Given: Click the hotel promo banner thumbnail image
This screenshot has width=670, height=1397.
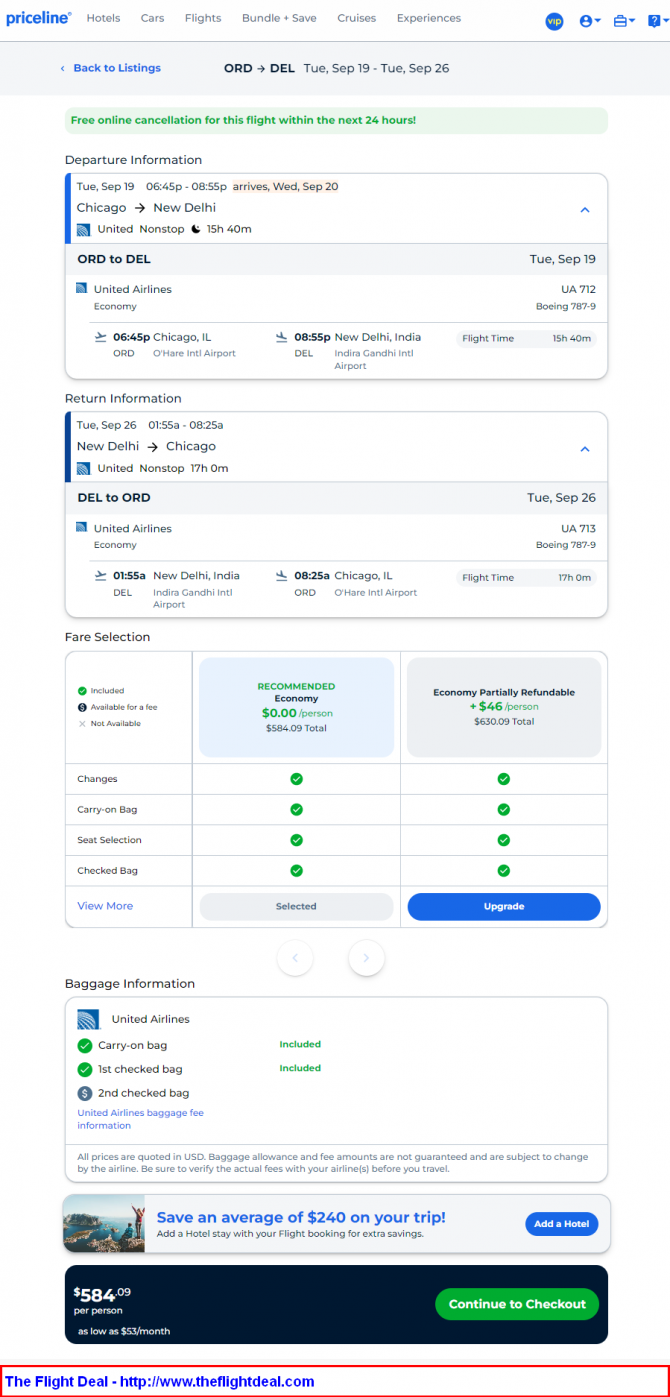Looking at the screenshot, I should [x=104, y=1224].
